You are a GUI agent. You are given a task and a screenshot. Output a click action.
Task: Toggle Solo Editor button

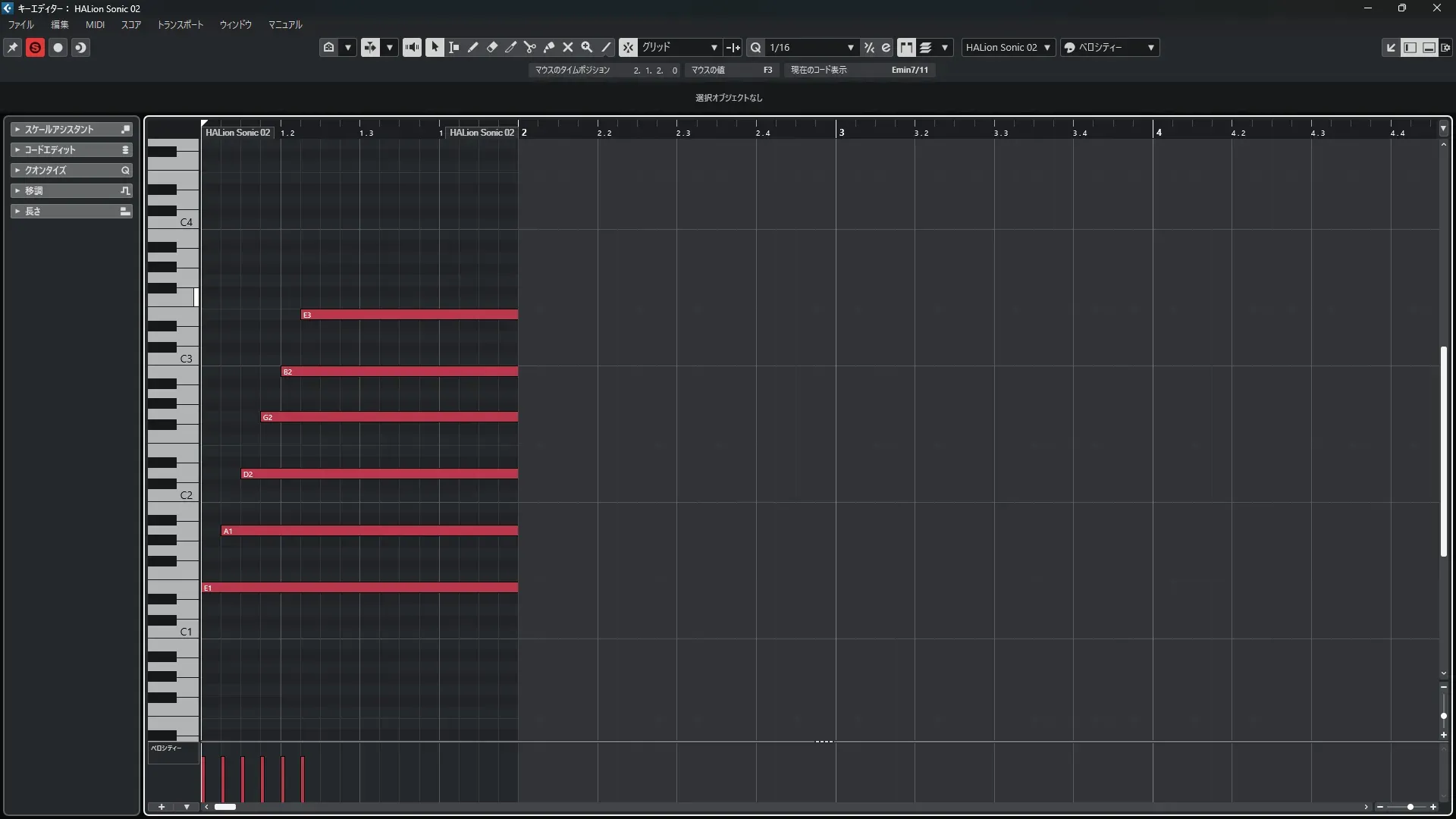(x=35, y=47)
